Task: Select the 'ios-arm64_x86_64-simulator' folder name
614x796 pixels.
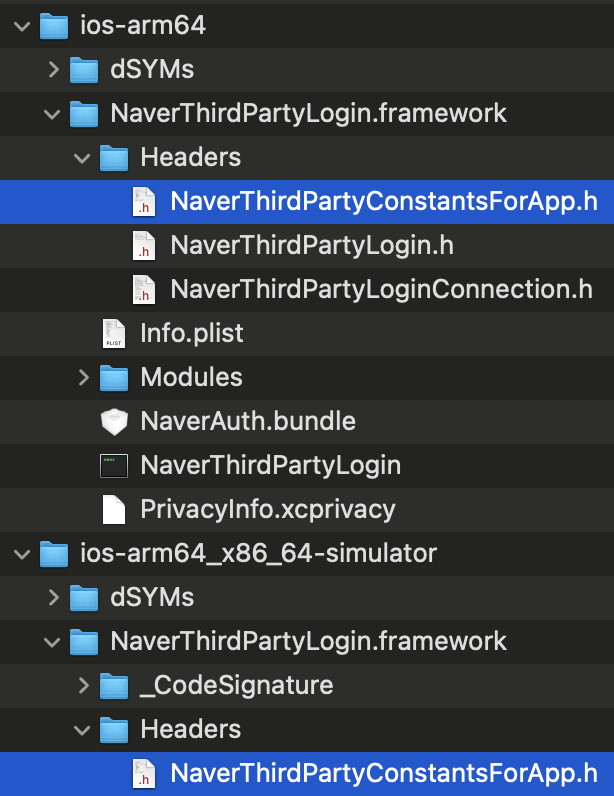Action: [258, 553]
